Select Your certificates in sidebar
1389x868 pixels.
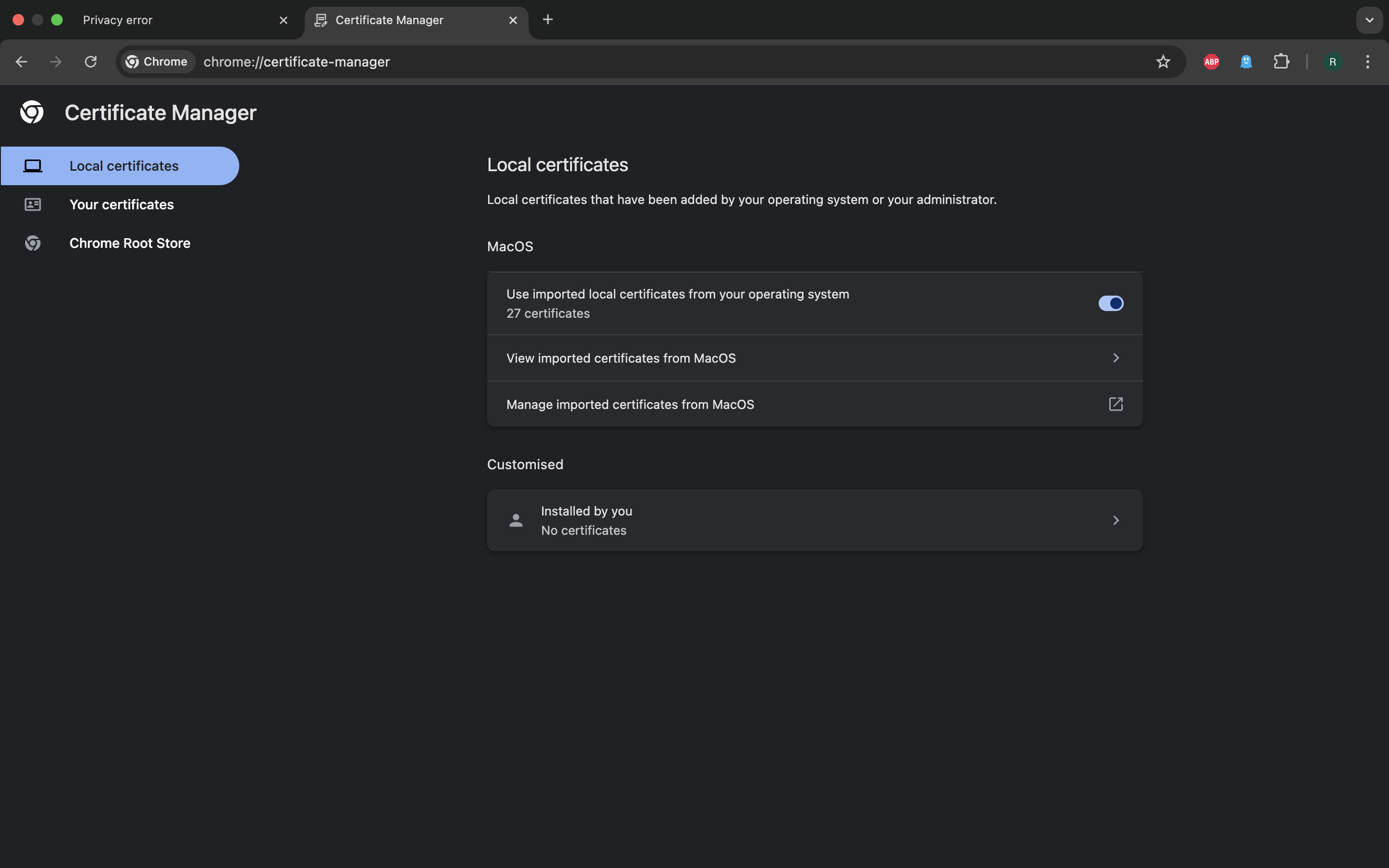pos(121,204)
